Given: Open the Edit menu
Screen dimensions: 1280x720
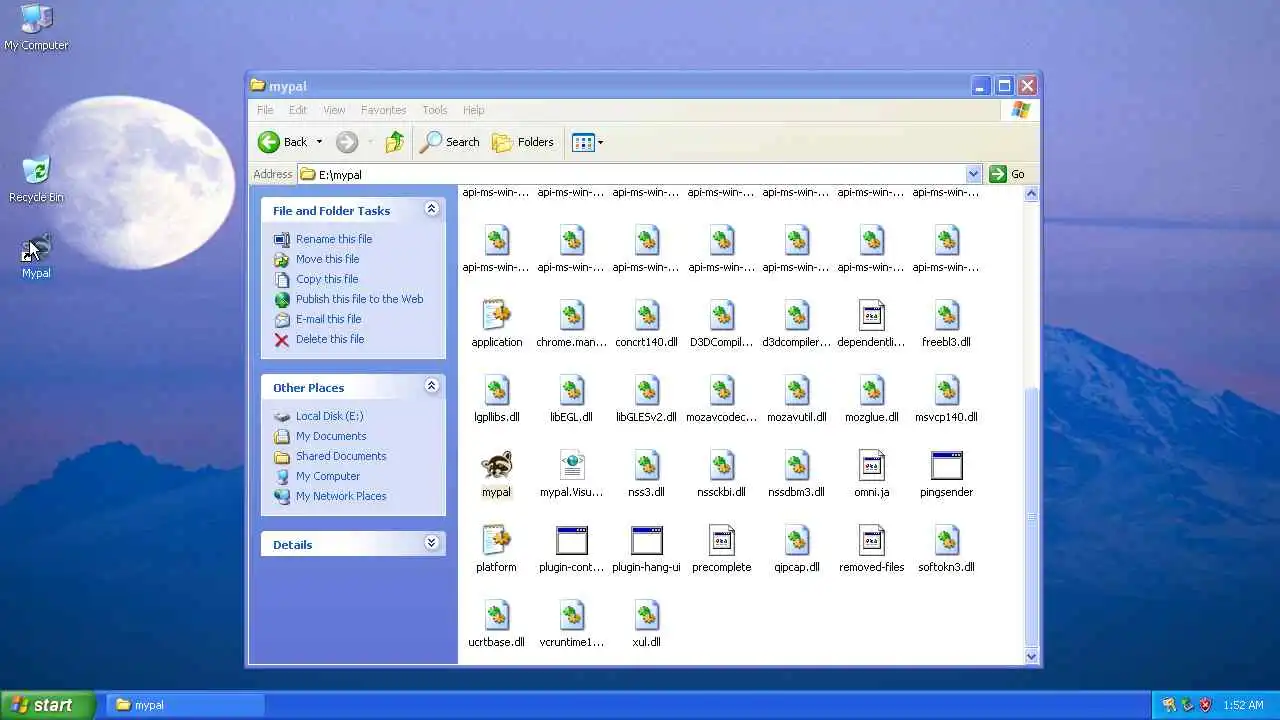Looking at the screenshot, I should coord(298,110).
